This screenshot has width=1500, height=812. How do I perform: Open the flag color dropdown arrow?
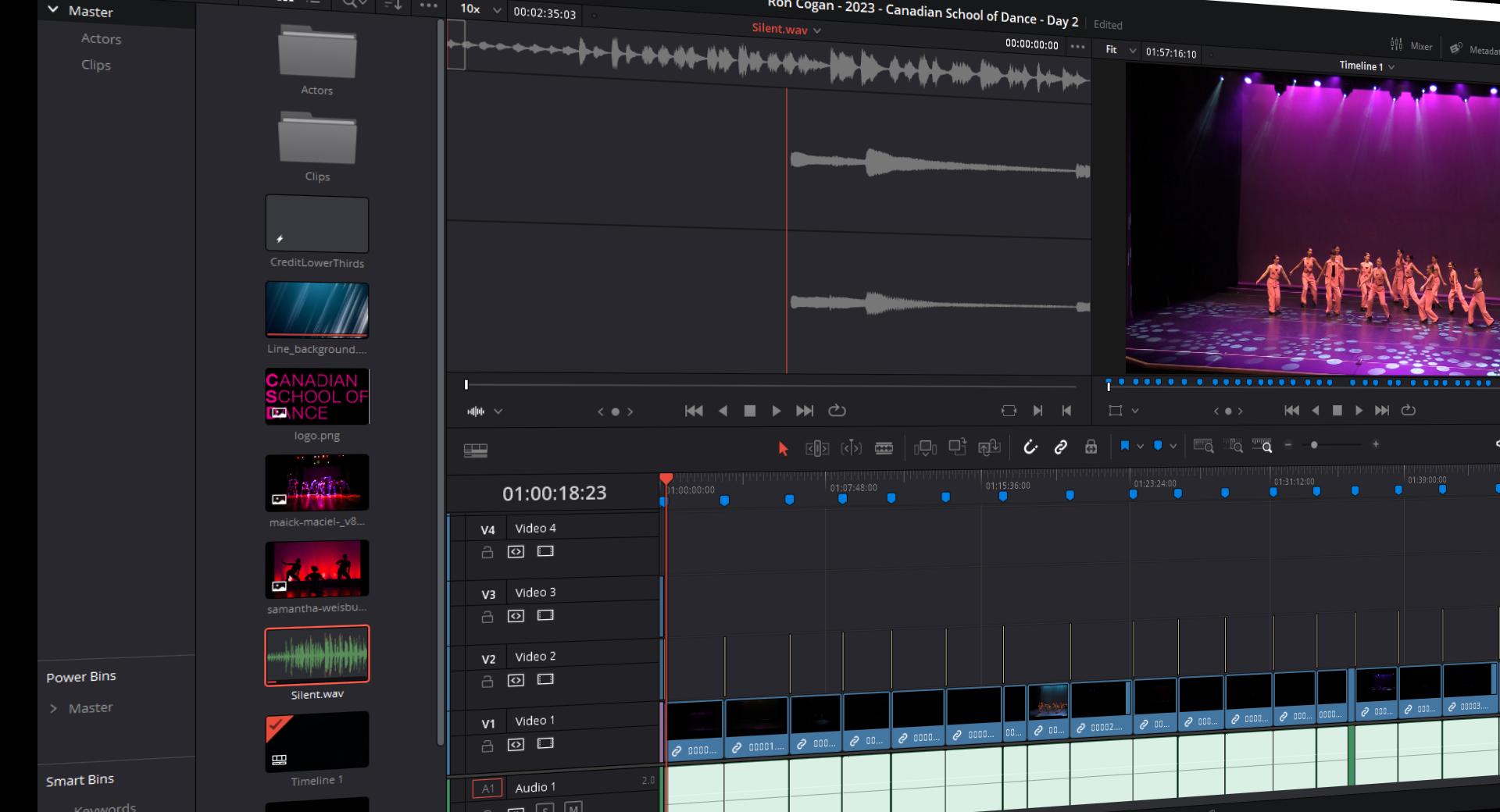[x=1140, y=446]
